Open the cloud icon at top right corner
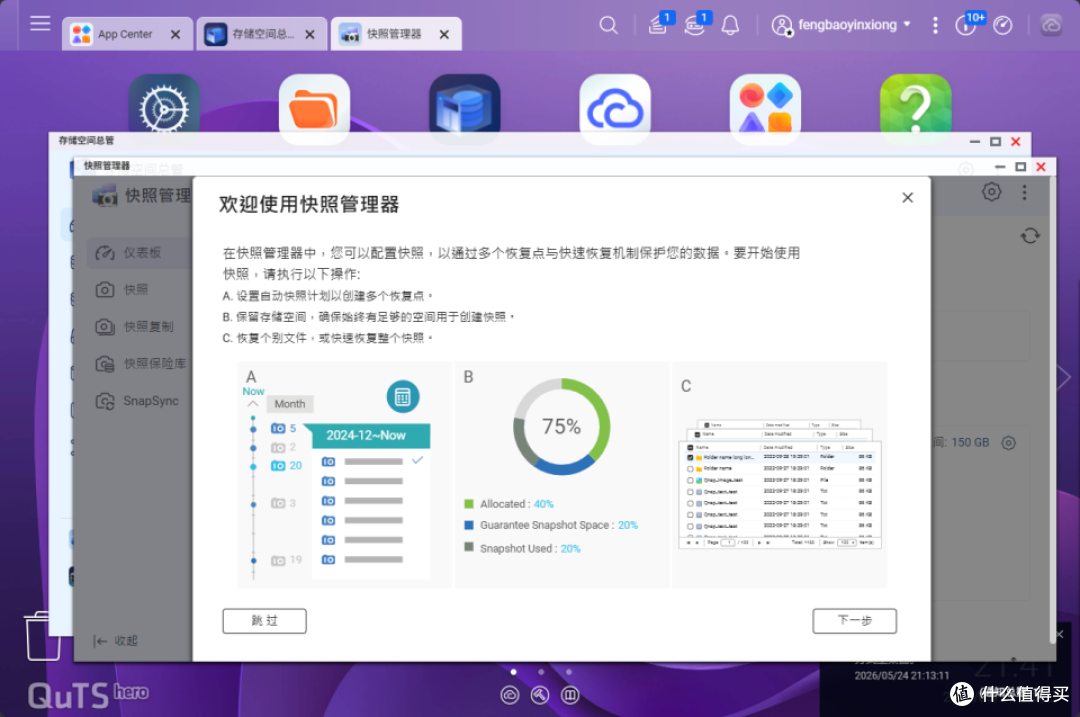This screenshot has height=717, width=1080. click(1051, 25)
